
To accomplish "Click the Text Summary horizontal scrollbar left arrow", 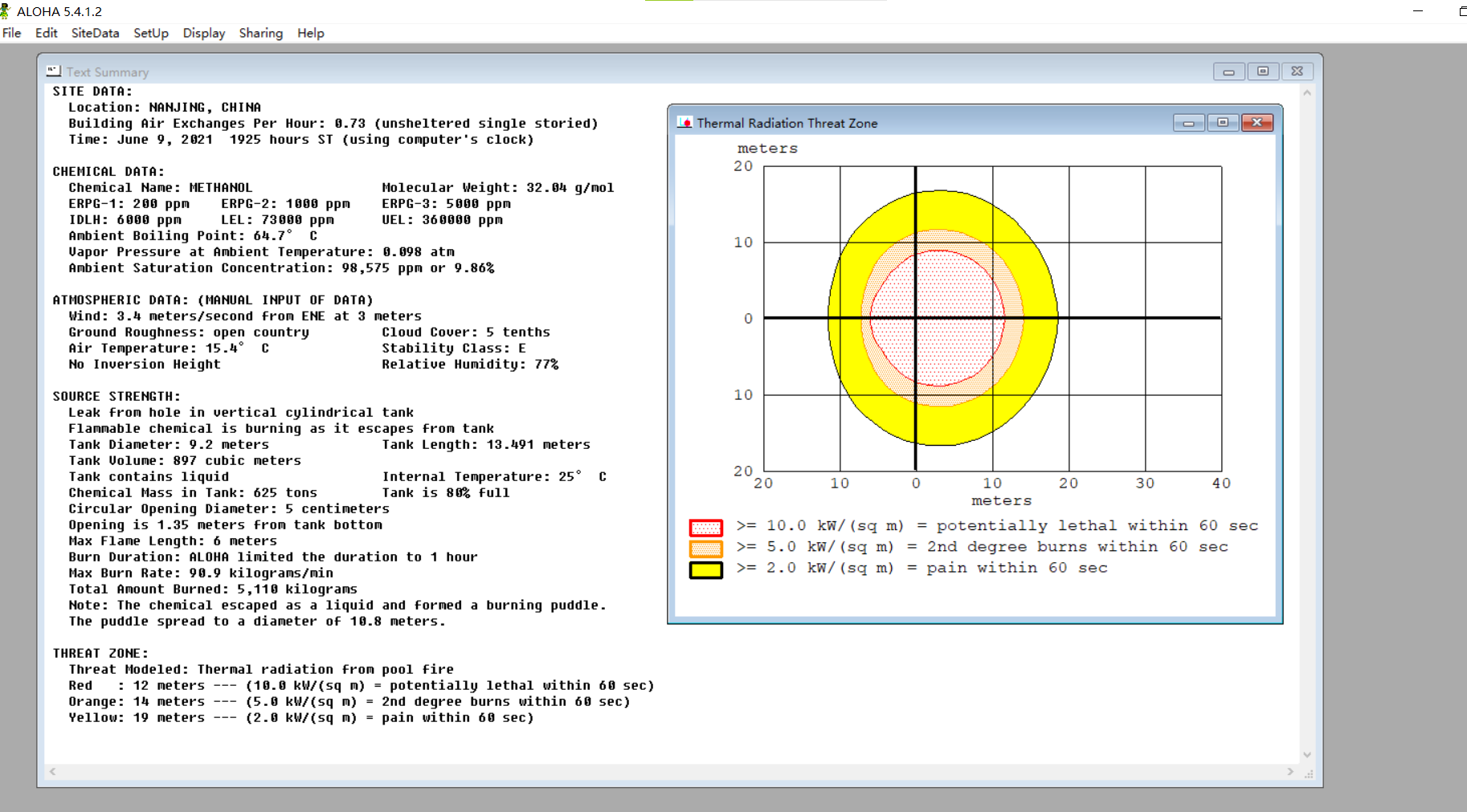I will click(53, 772).
